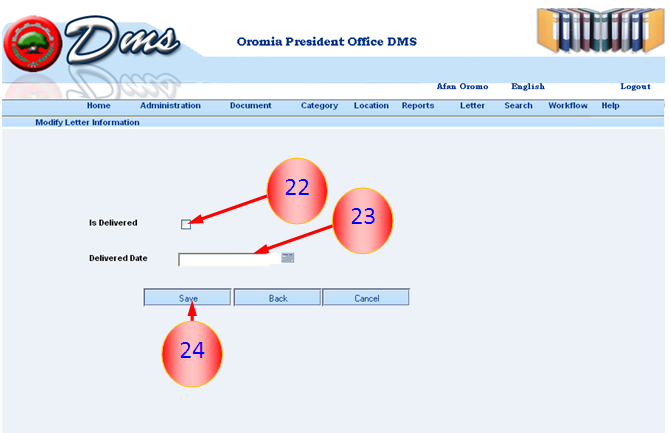669x433 pixels.
Task: Open the Administration menu
Action: click(170, 105)
